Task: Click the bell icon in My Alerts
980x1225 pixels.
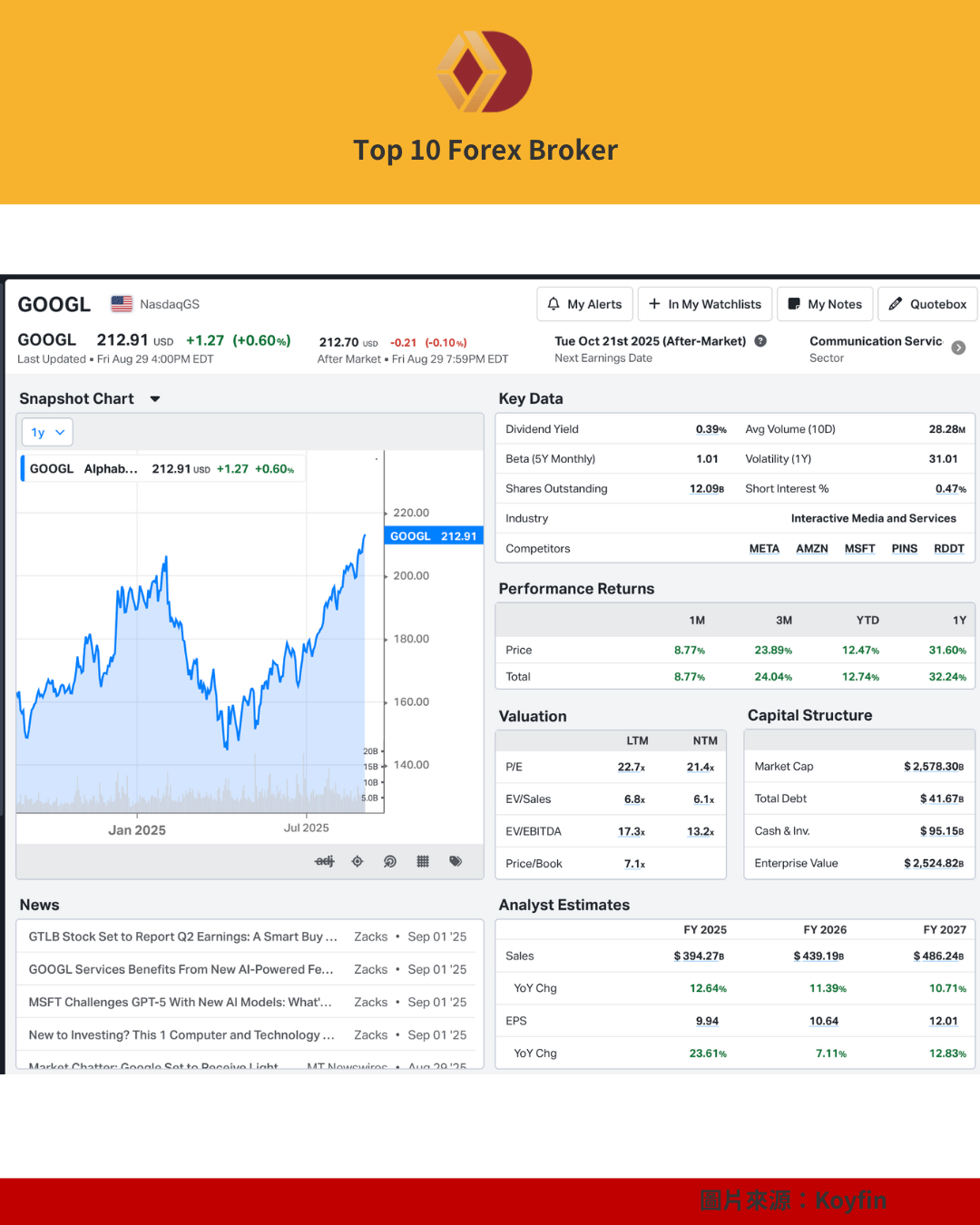Action: pyautogui.click(x=554, y=304)
